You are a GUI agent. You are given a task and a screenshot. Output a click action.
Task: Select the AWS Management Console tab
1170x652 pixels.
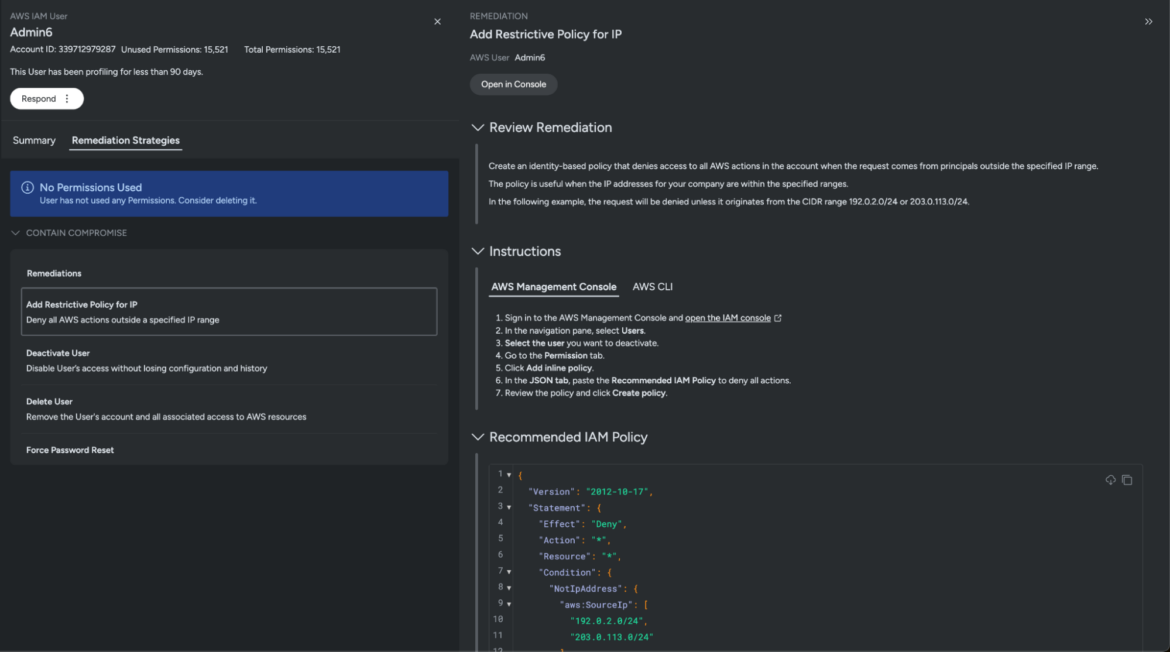pyautogui.click(x=553, y=287)
